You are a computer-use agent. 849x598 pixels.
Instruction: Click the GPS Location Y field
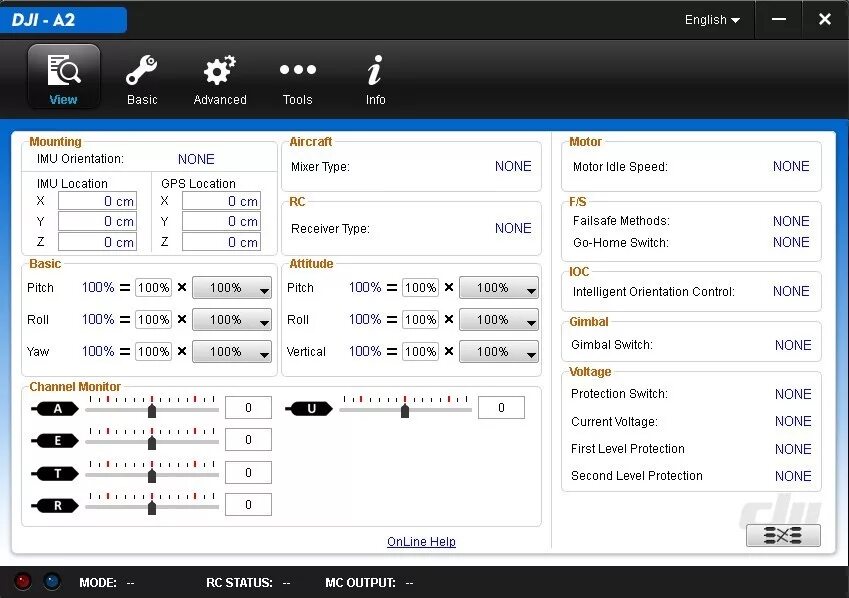[221, 222]
